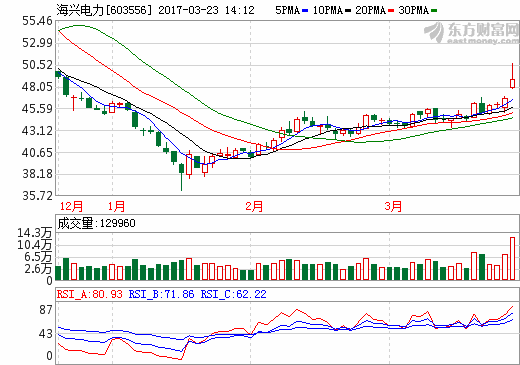Click the 5PMA legend label
The height and width of the screenshot is (365, 520).
coord(288,10)
